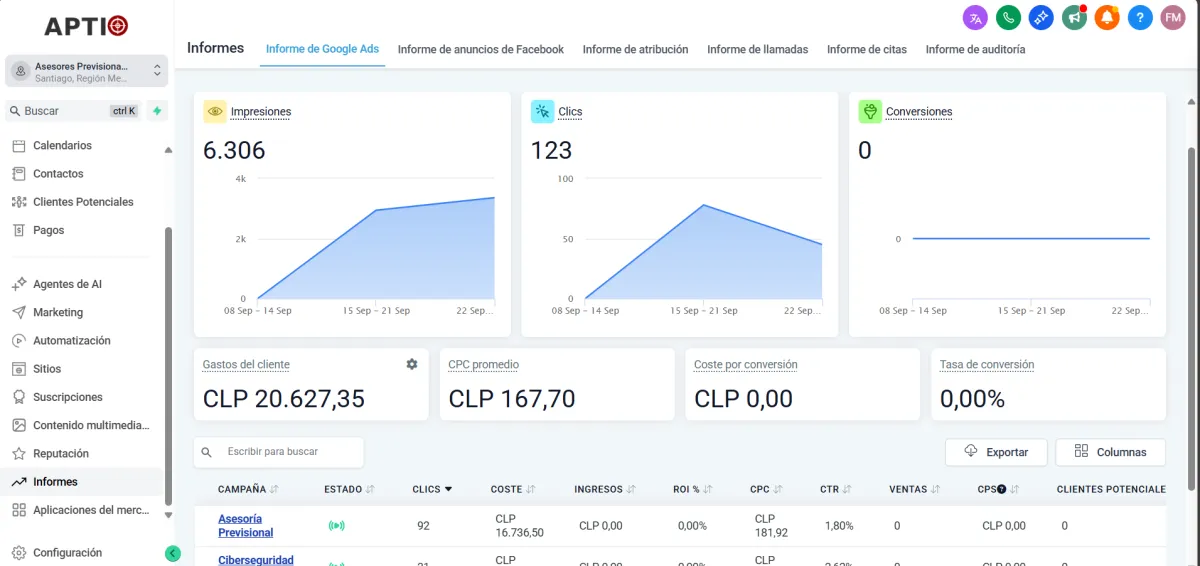
Task: Click the Clics cursor icon
Action: [542, 111]
